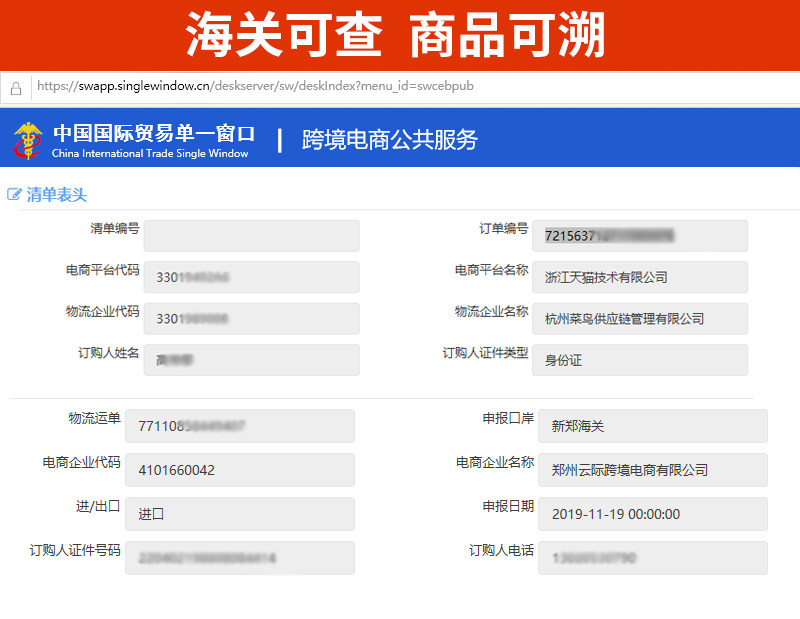Click the 电商企业名称 label

(495, 462)
